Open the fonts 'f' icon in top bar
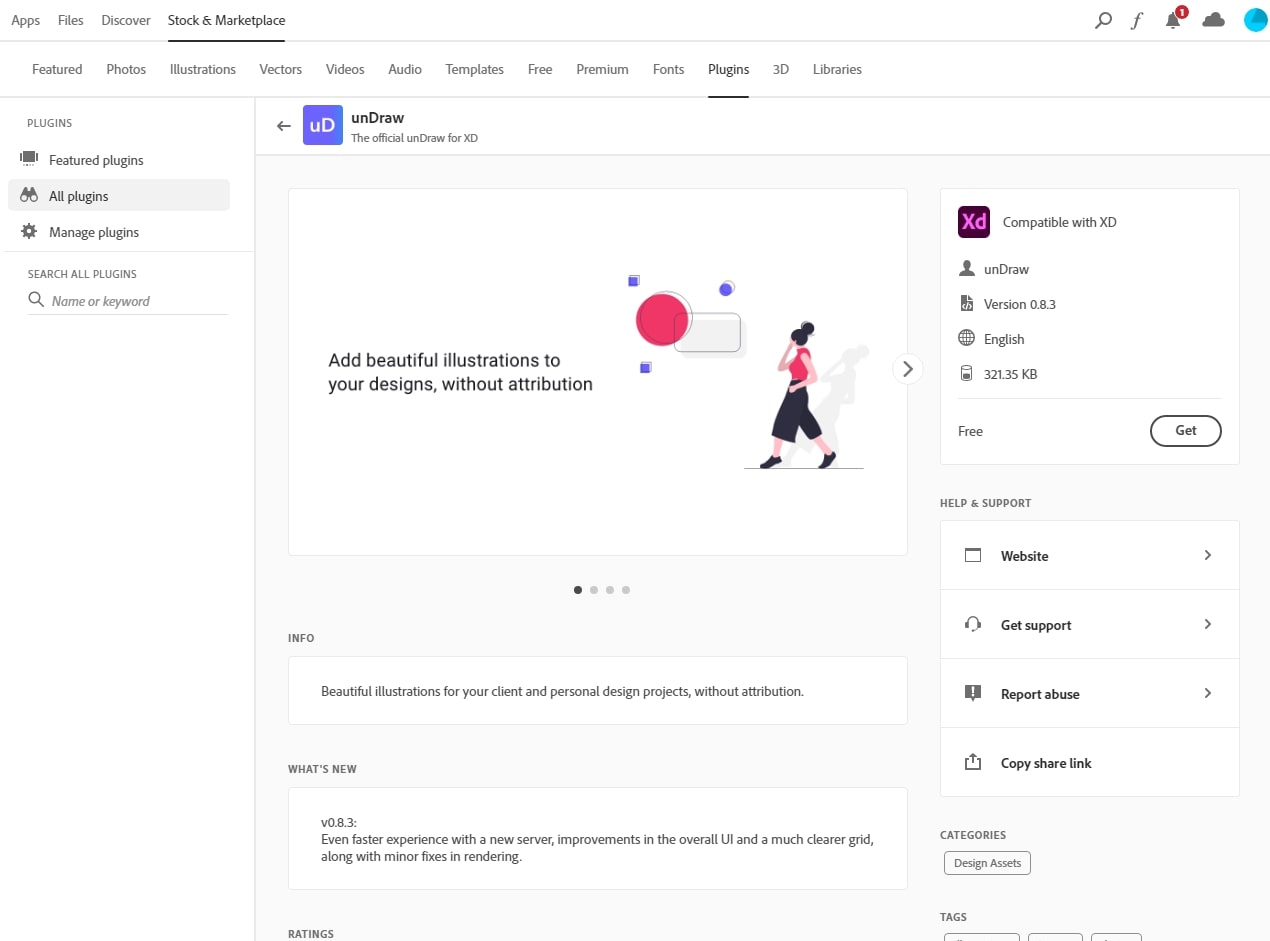 tap(1137, 20)
